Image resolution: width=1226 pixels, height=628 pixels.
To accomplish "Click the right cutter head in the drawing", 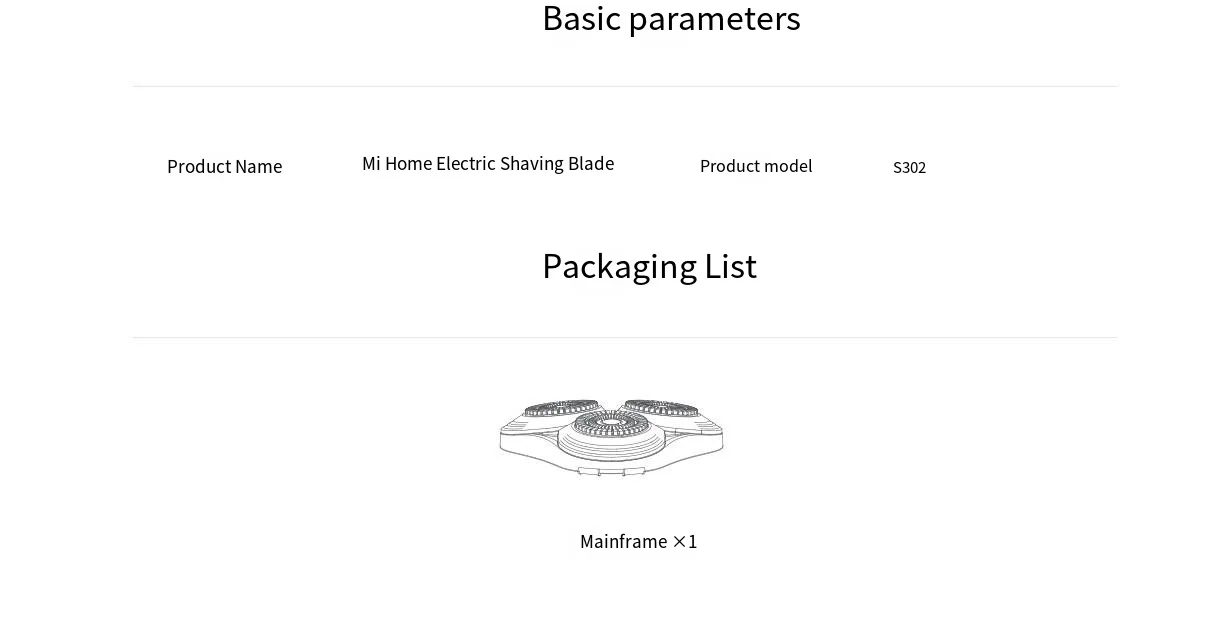I will coord(661,409).
